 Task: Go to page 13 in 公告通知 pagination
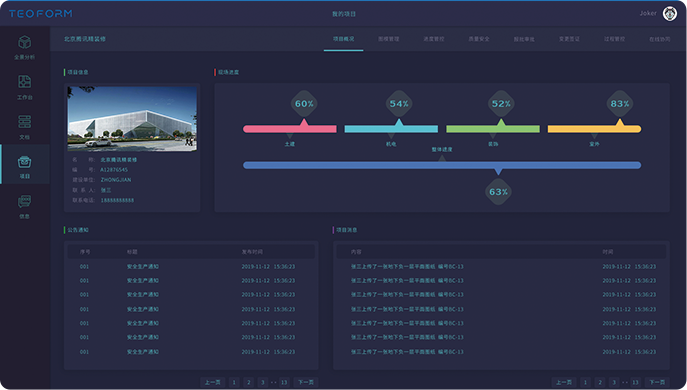point(284,382)
